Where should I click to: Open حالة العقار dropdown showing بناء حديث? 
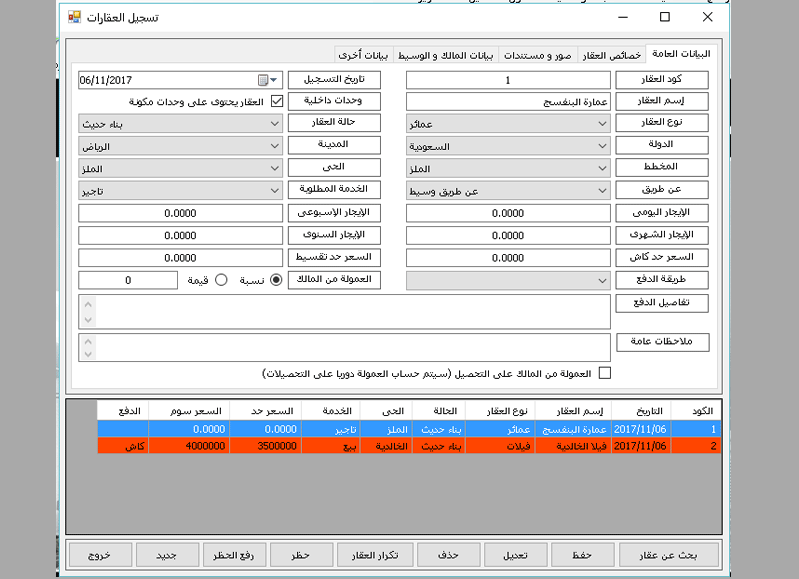click(x=180, y=124)
